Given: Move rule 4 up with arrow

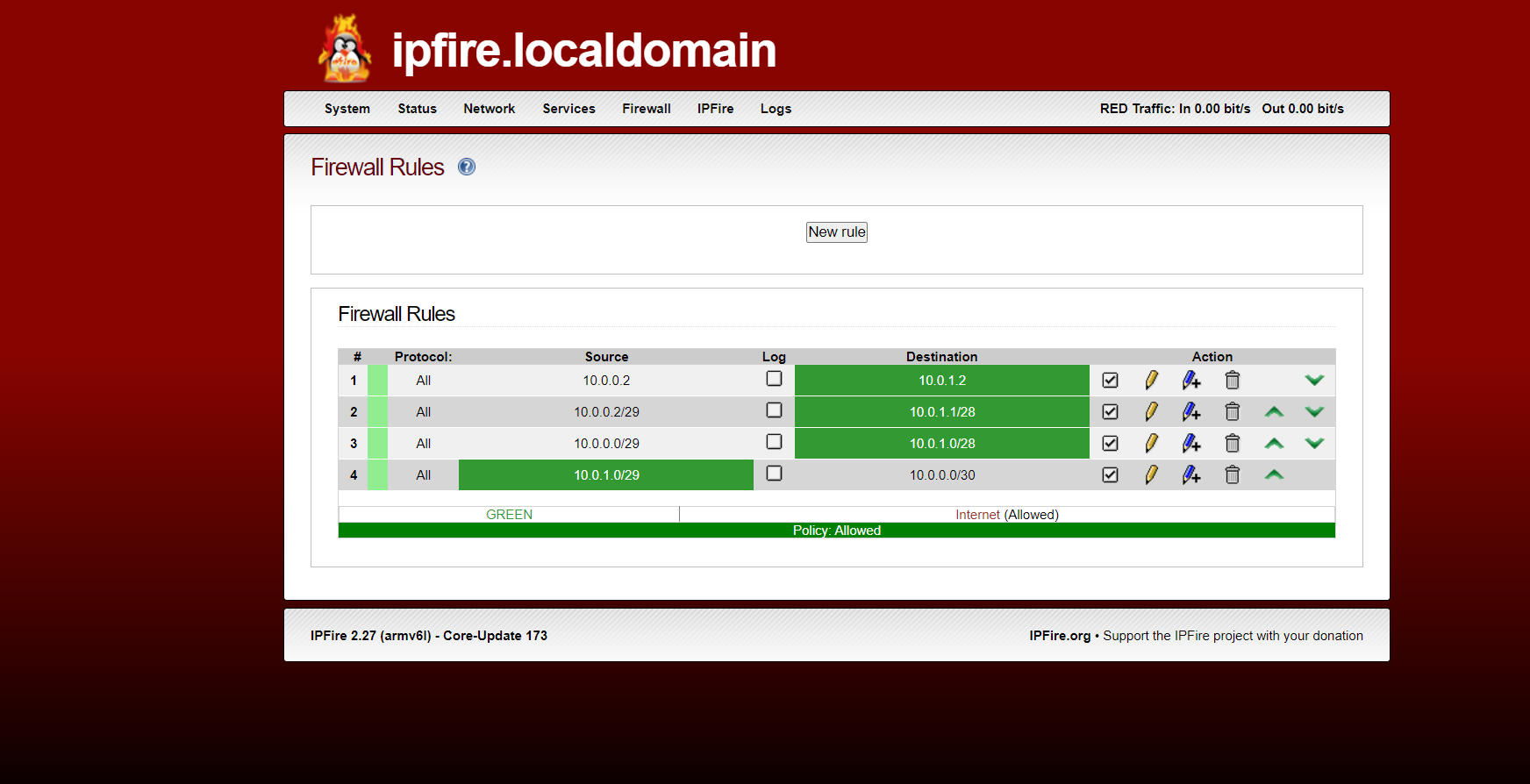Looking at the screenshot, I should pyautogui.click(x=1274, y=474).
